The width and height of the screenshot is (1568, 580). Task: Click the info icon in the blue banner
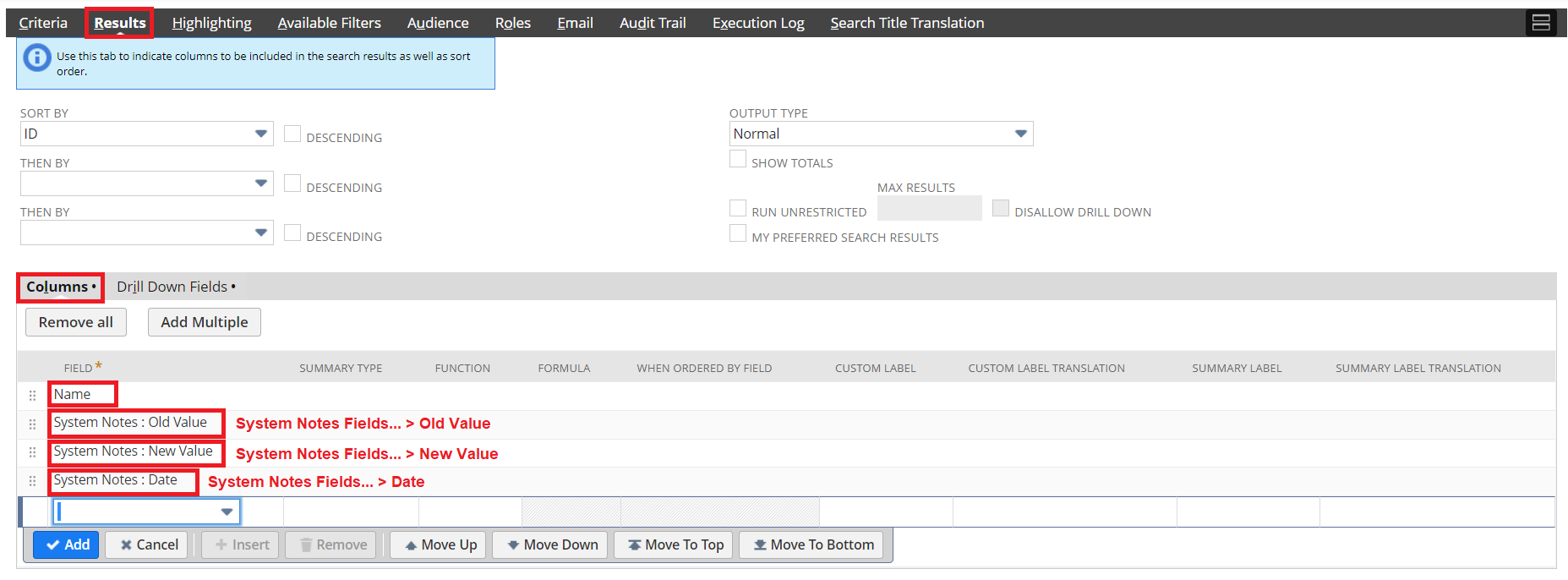coord(36,57)
